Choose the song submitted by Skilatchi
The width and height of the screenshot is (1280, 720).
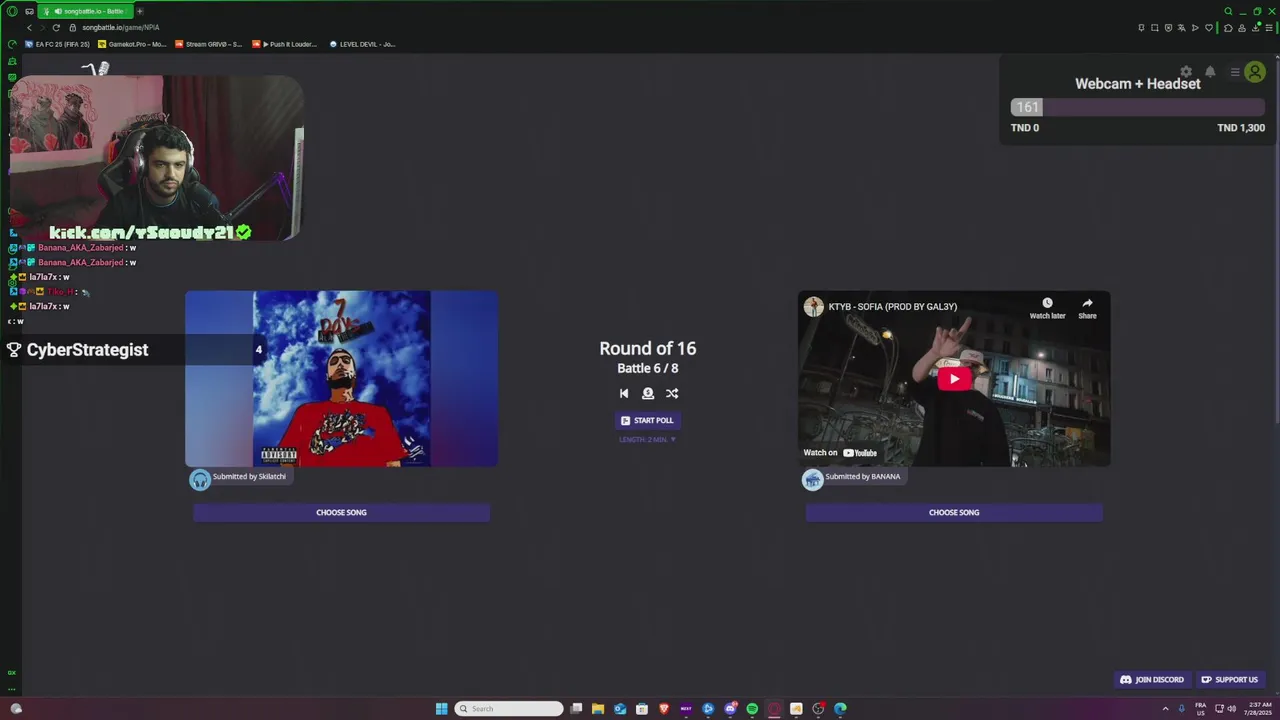341,513
